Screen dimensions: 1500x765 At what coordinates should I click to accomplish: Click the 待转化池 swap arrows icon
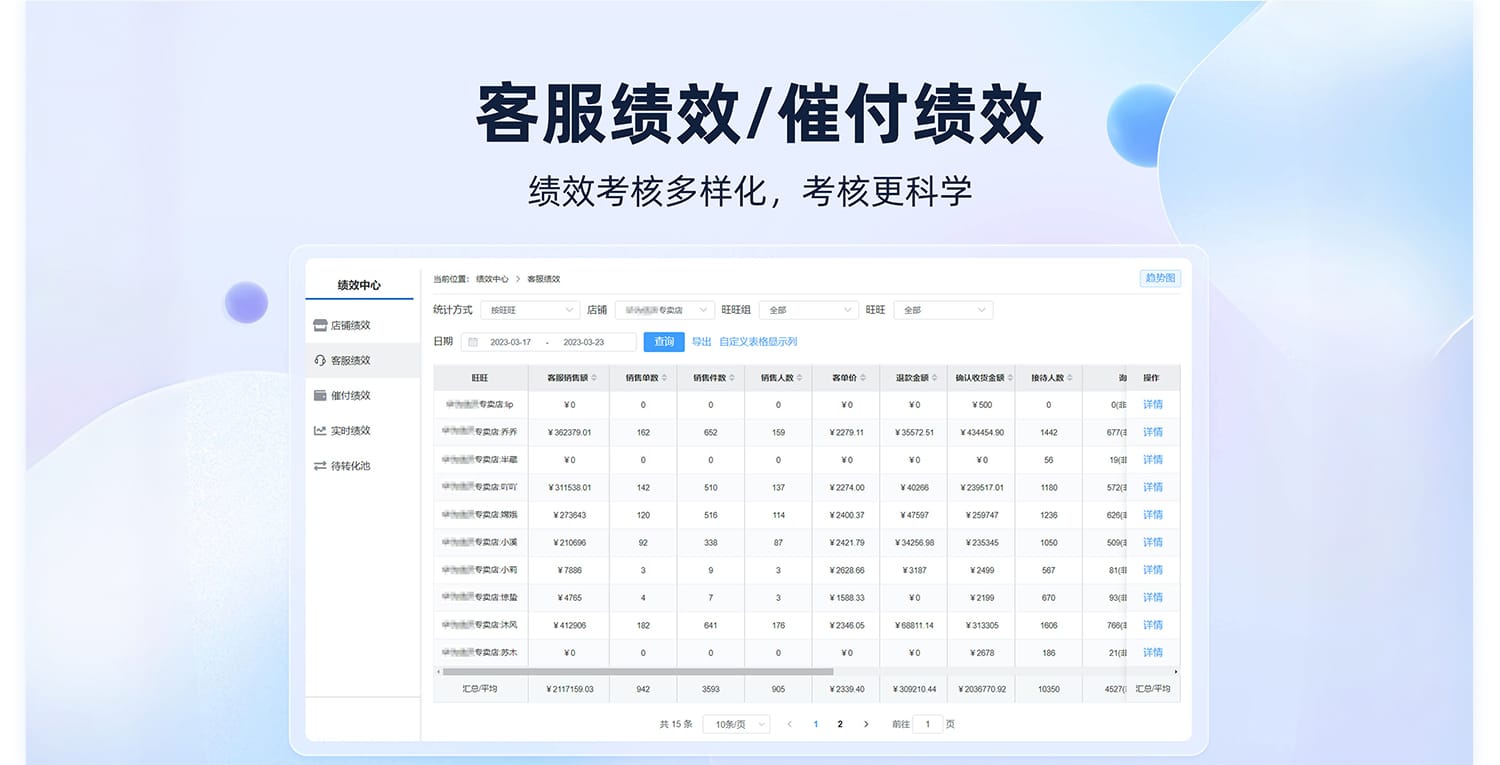pyautogui.click(x=320, y=466)
